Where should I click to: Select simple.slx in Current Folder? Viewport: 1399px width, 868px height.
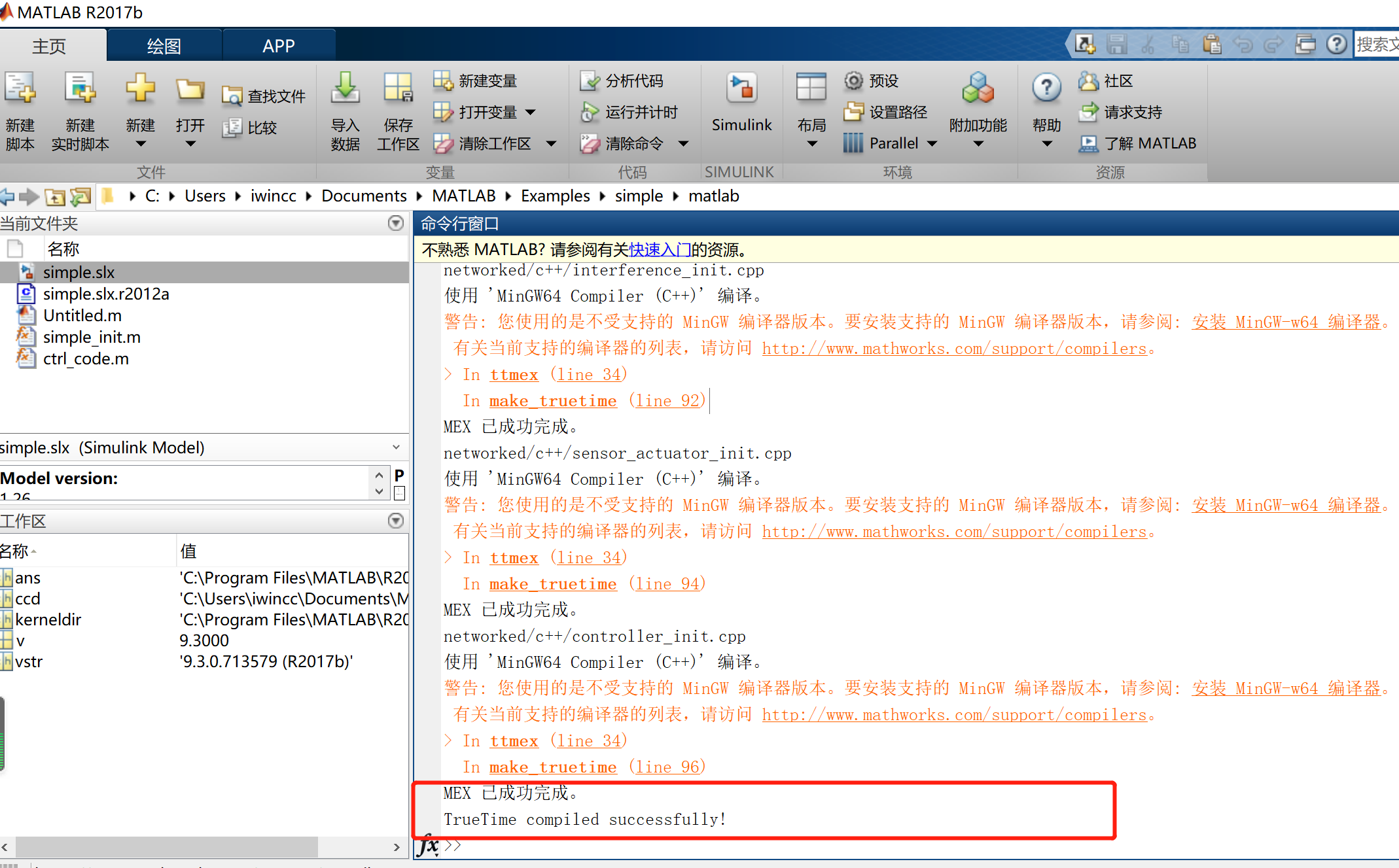(x=204, y=272)
